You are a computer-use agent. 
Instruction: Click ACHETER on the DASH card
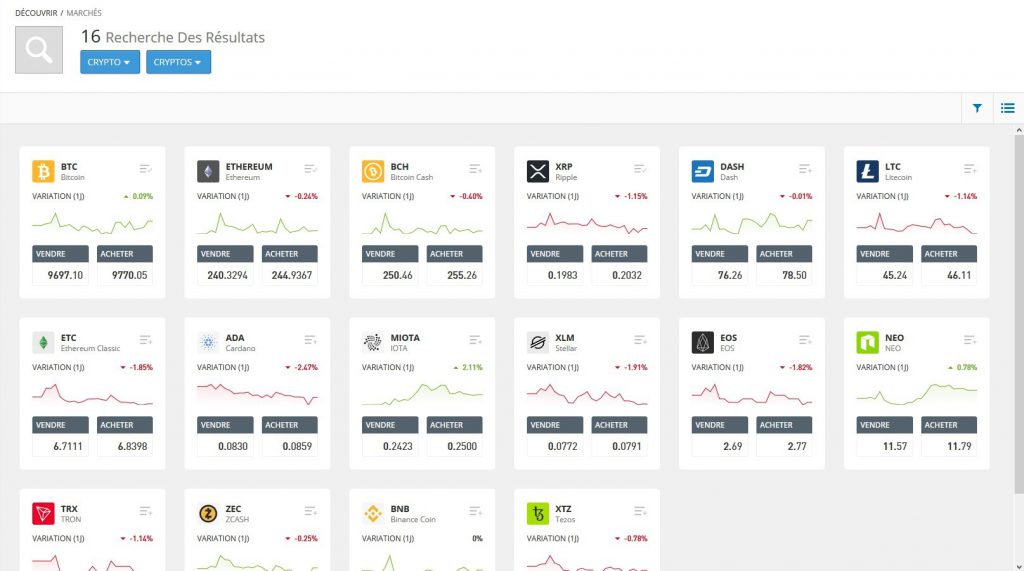(784, 254)
